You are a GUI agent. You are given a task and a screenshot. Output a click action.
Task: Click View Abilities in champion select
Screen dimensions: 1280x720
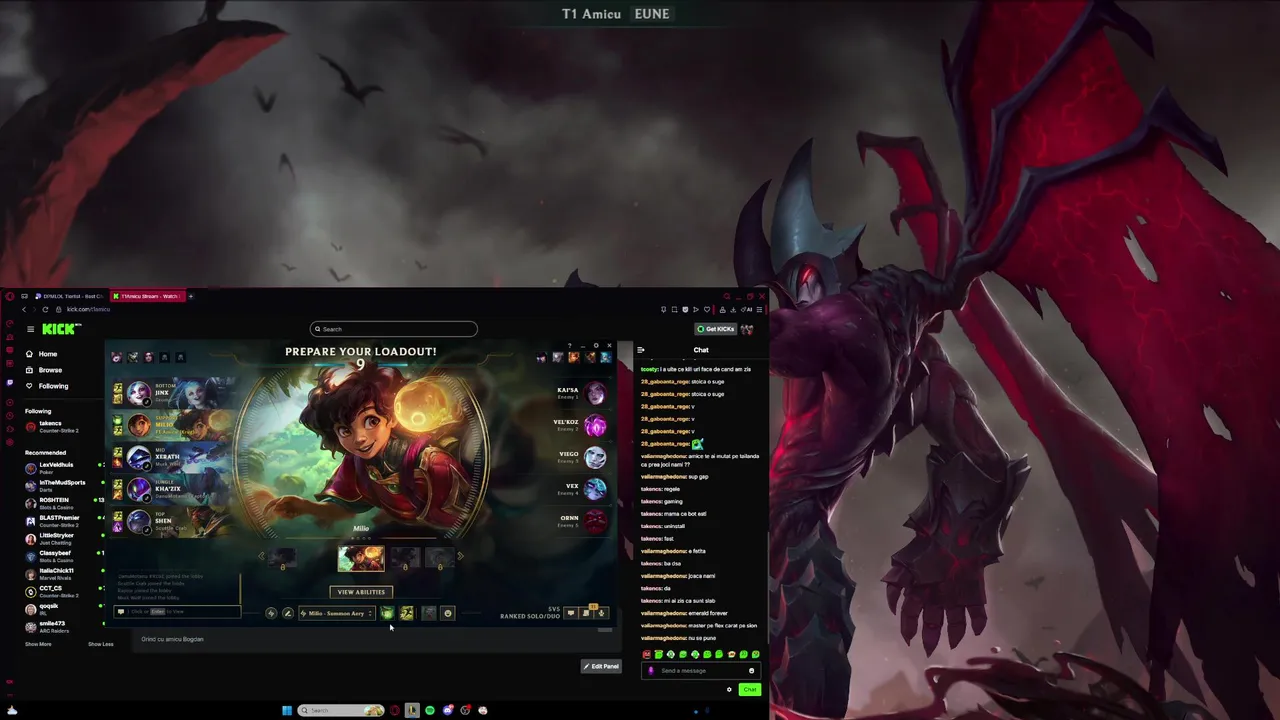[361, 592]
